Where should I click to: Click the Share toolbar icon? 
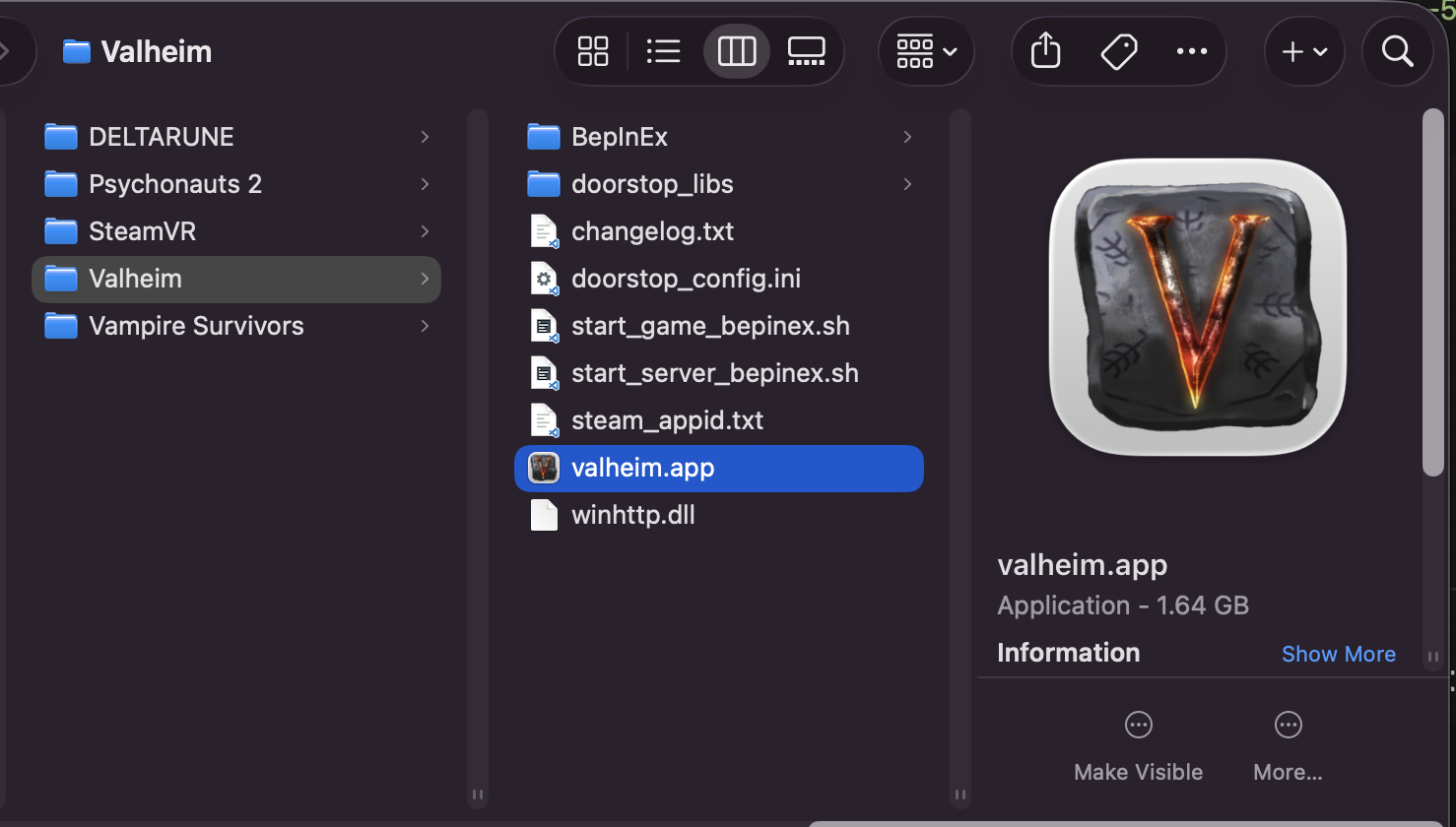1046,51
